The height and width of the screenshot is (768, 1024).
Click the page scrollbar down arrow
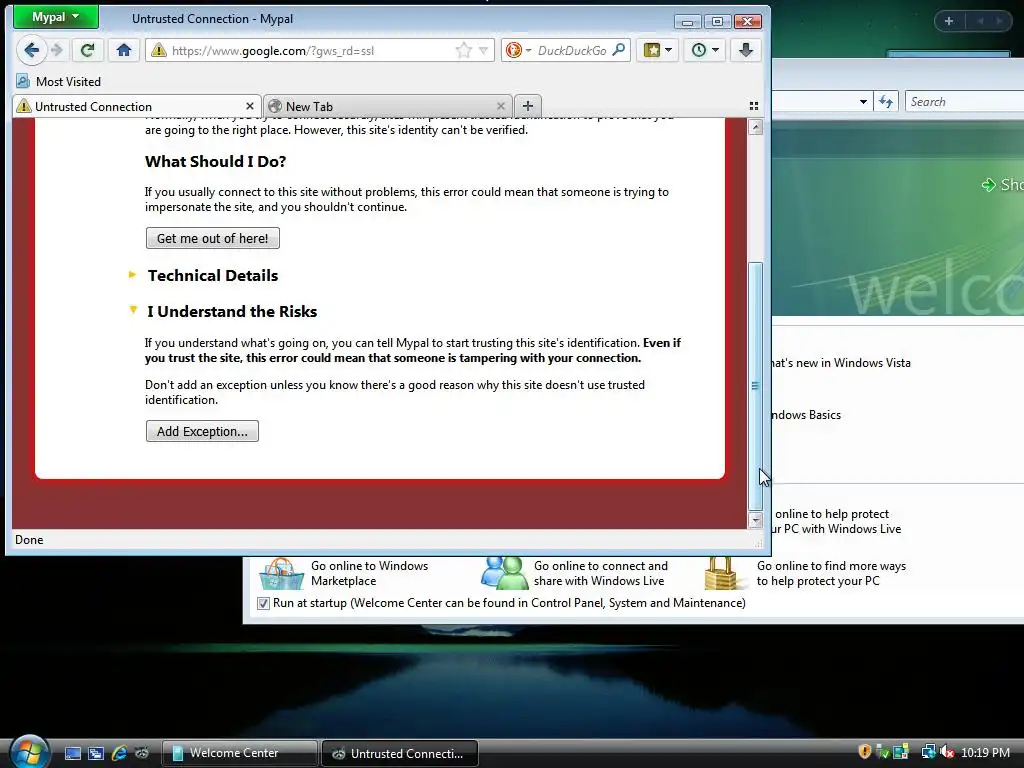point(756,520)
